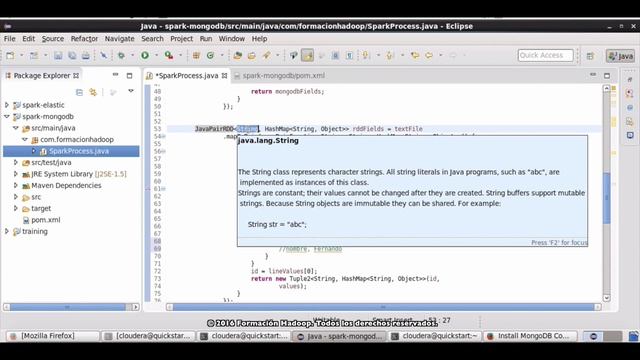Open the Project menu

click(x=181, y=39)
